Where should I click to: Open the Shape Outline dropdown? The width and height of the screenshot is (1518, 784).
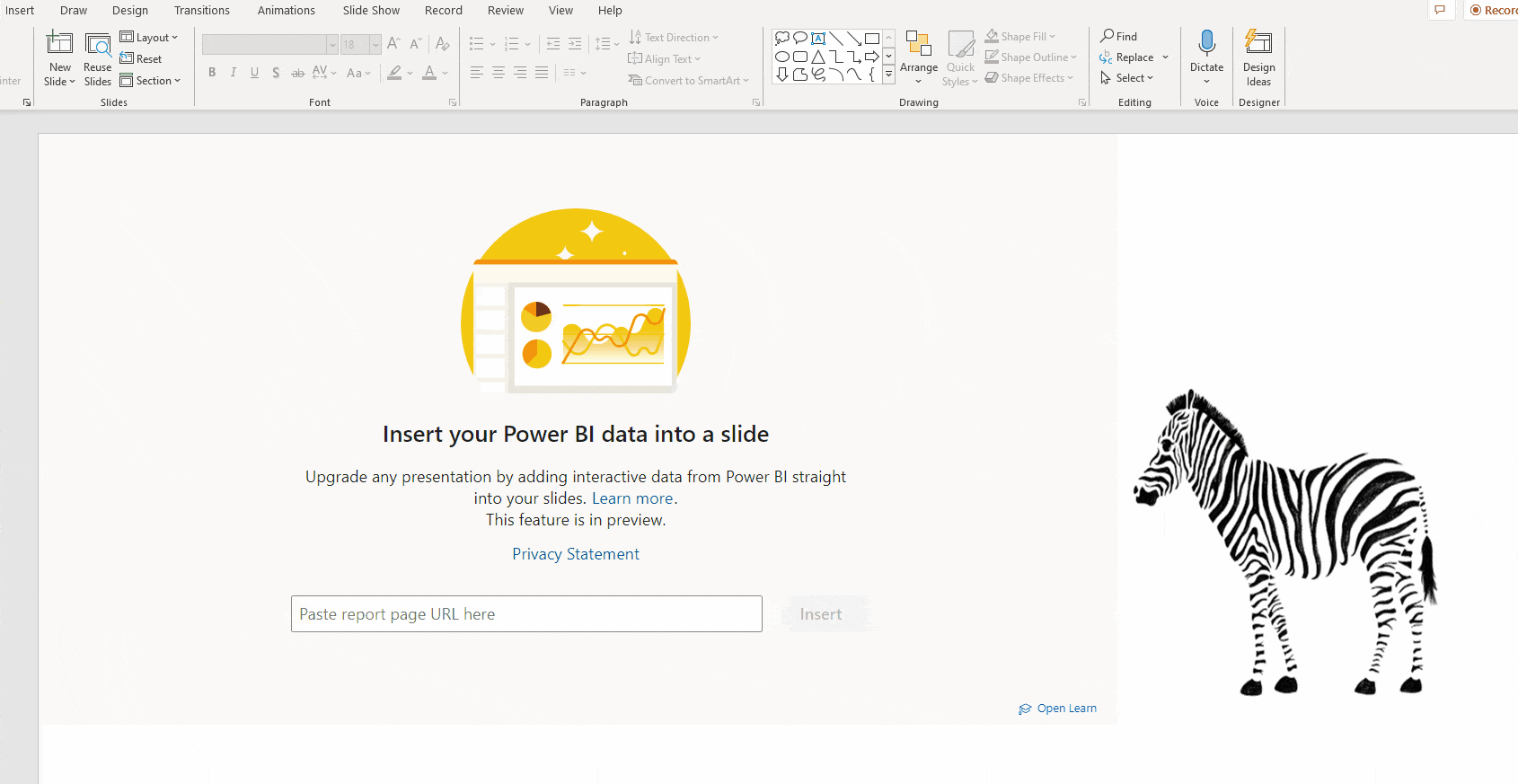1030,57
